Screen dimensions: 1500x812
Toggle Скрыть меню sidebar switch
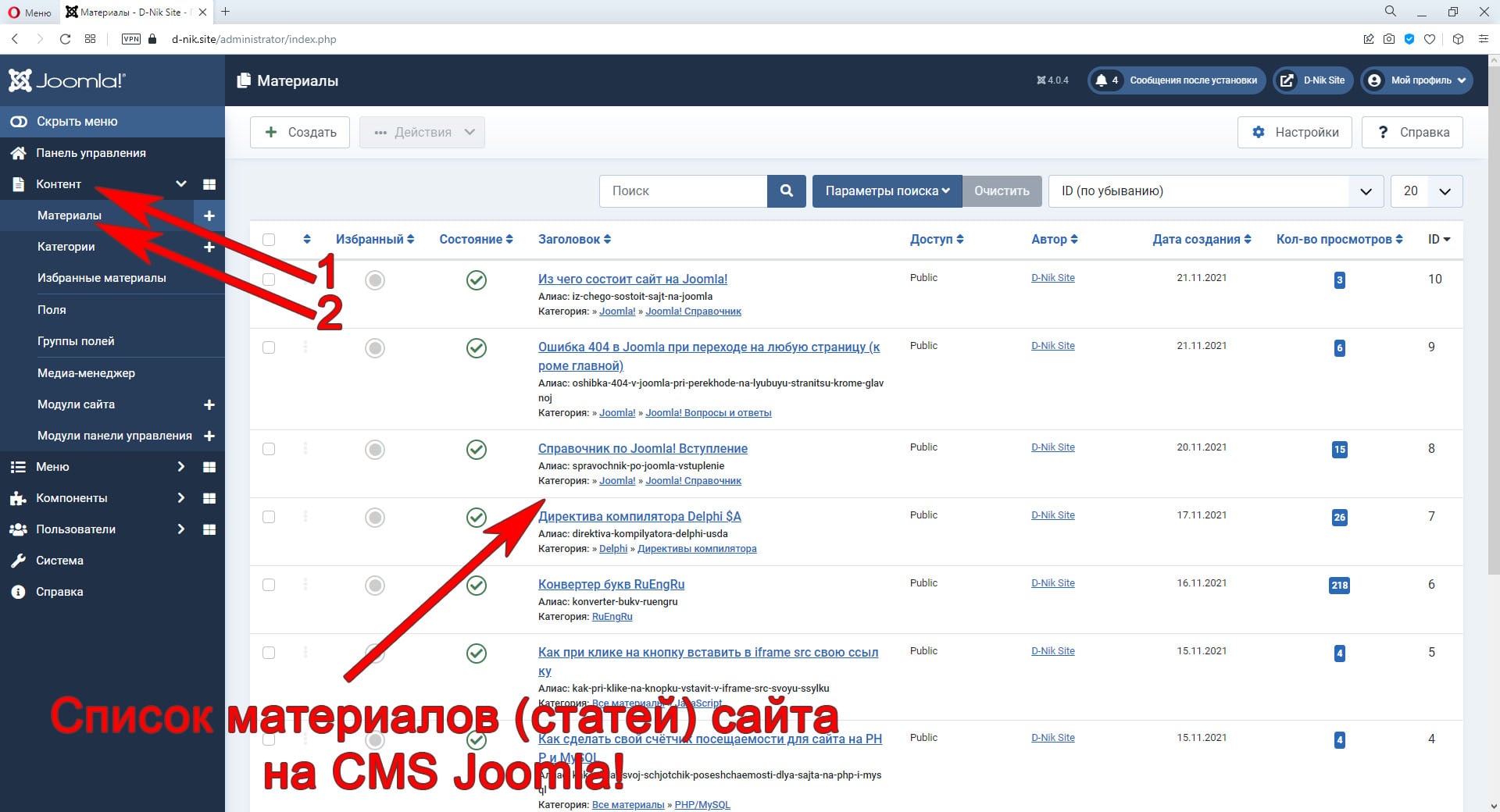point(18,121)
